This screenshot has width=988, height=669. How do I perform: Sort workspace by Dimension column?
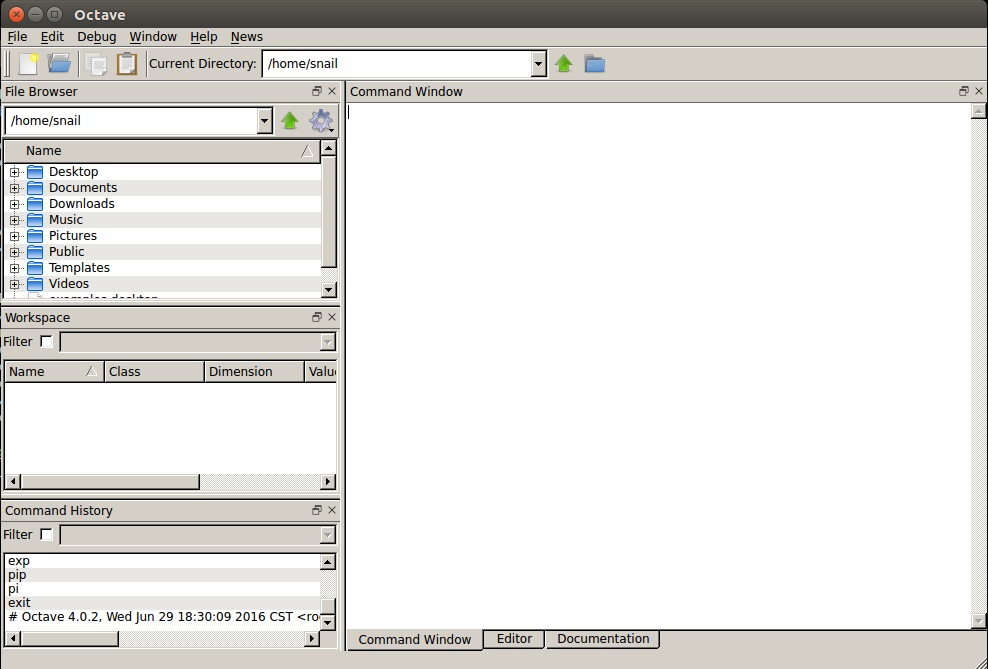(x=255, y=372)
